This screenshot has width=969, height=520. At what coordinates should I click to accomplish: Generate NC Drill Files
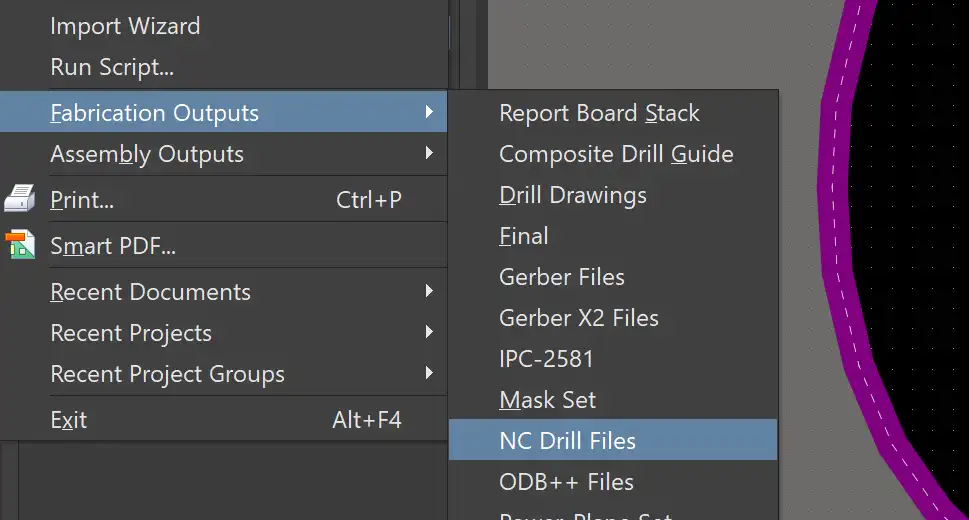point(567,441)
